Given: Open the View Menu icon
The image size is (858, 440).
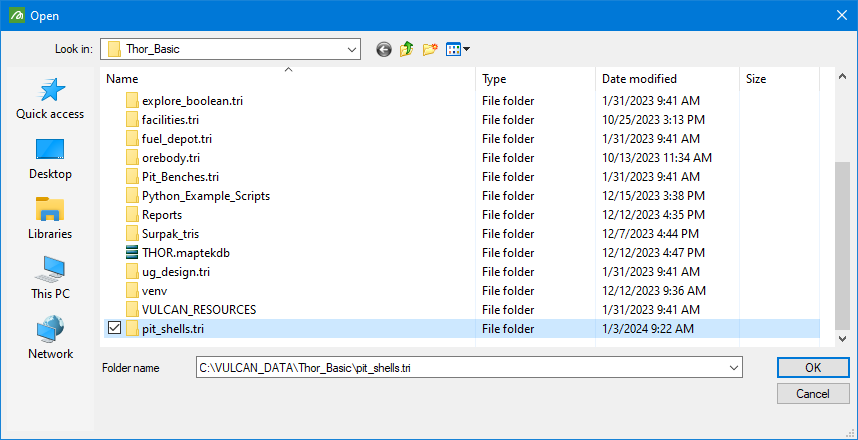Looking at the screenshot, I should pos(454,50).
